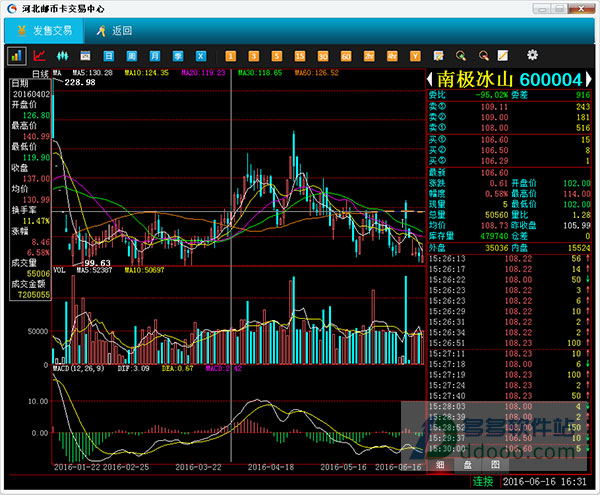
Task: Go to previous stock with left arrow
Action: click(x=430, y=79)
